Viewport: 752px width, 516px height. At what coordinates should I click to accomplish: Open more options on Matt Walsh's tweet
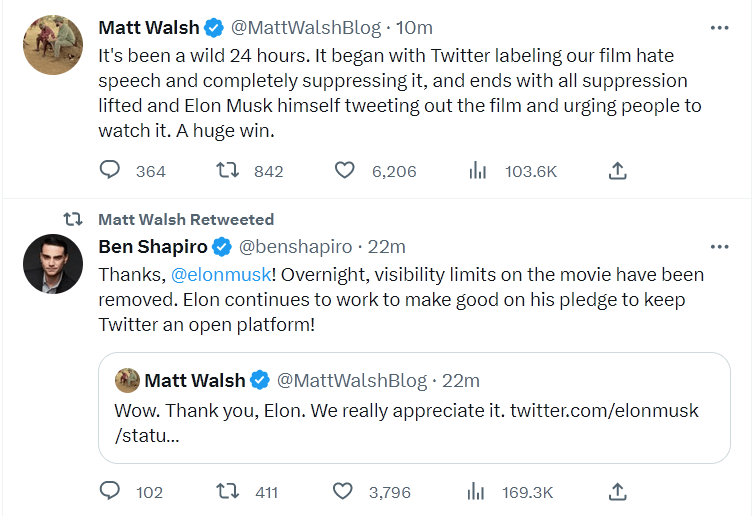(719, 28)
